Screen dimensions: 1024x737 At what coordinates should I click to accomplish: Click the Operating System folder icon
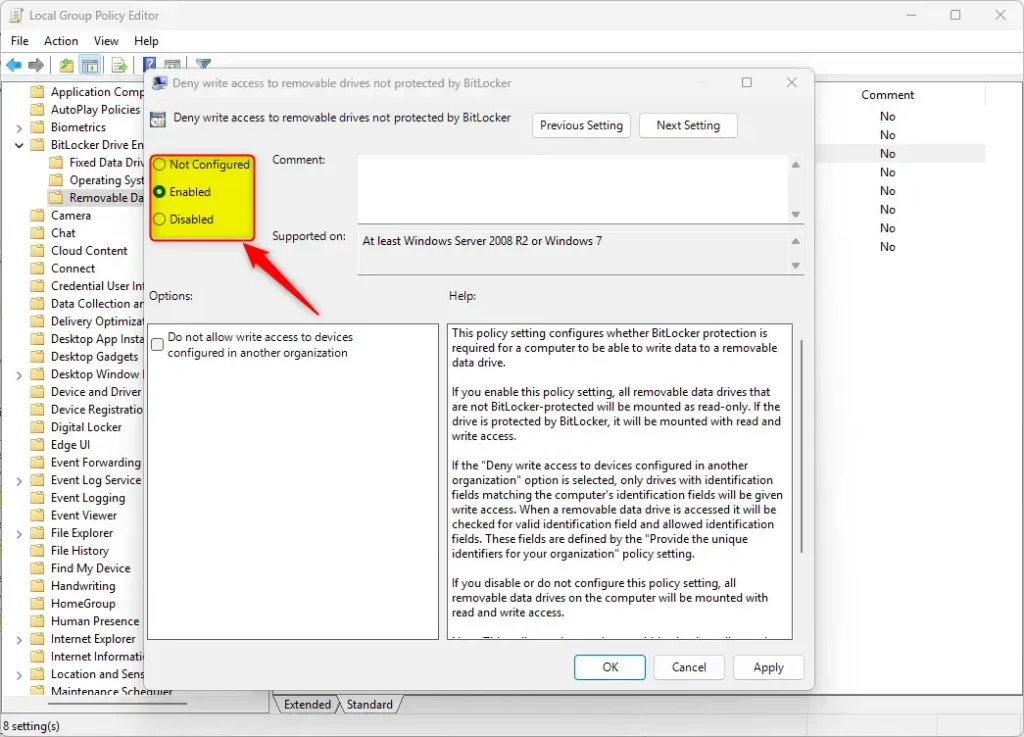[57, 180]
